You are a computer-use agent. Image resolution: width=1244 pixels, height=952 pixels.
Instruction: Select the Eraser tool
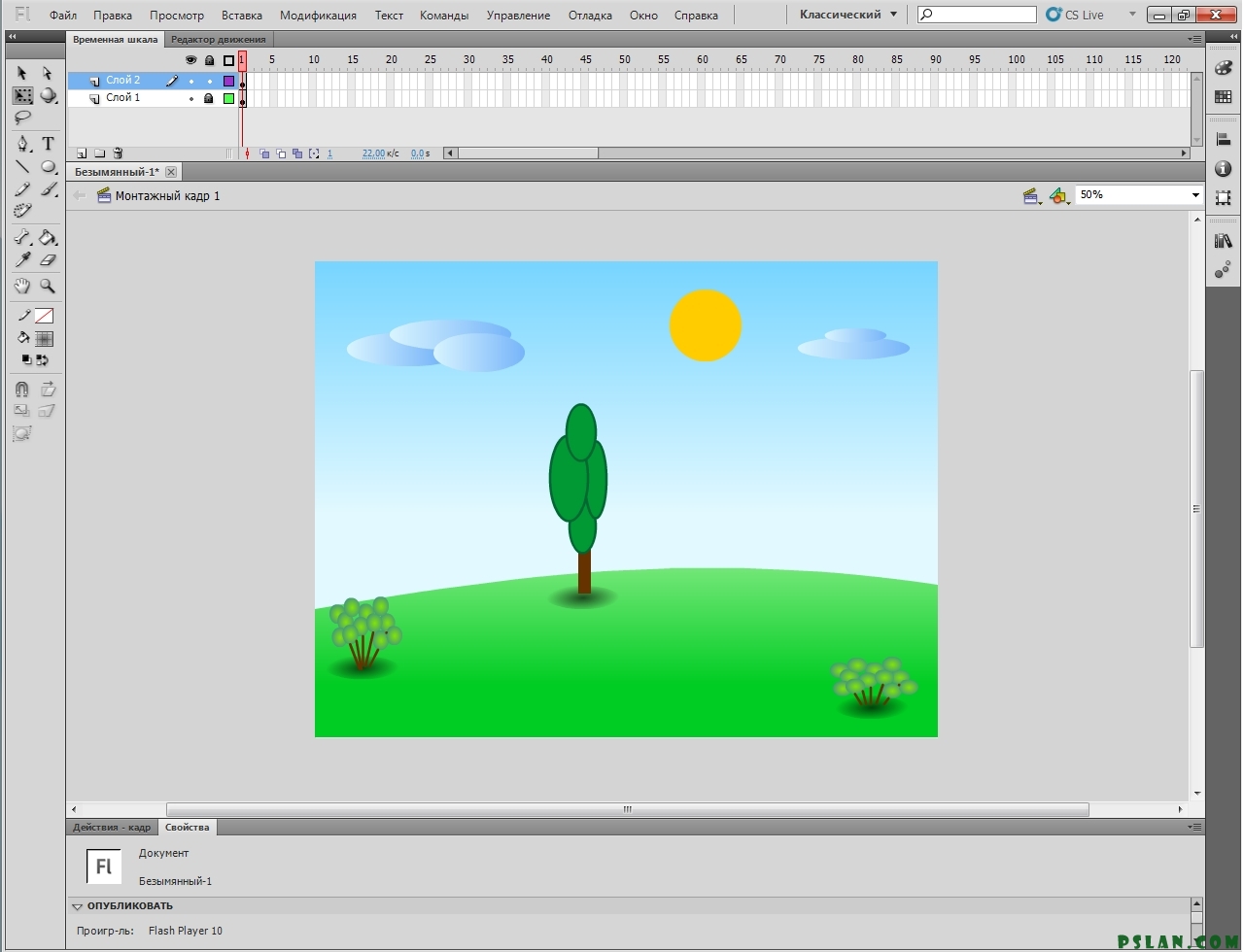point(48,259)
